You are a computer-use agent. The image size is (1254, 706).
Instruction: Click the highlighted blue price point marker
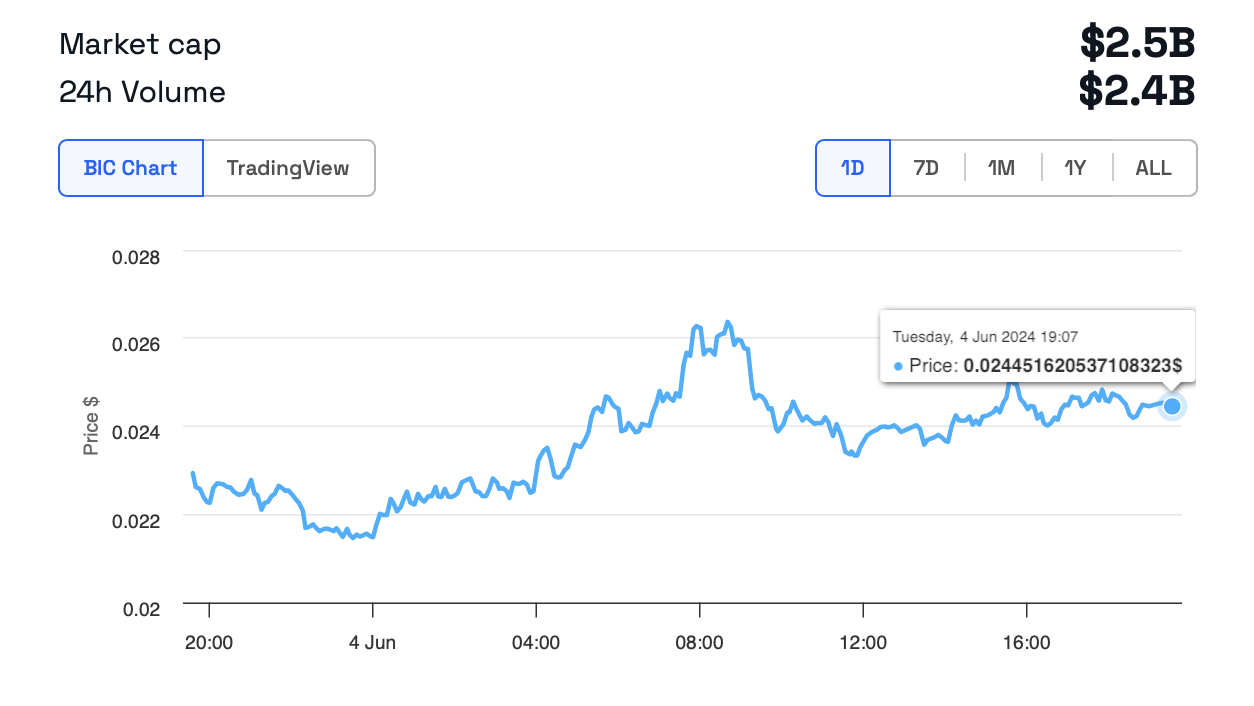coord(1172,406)
